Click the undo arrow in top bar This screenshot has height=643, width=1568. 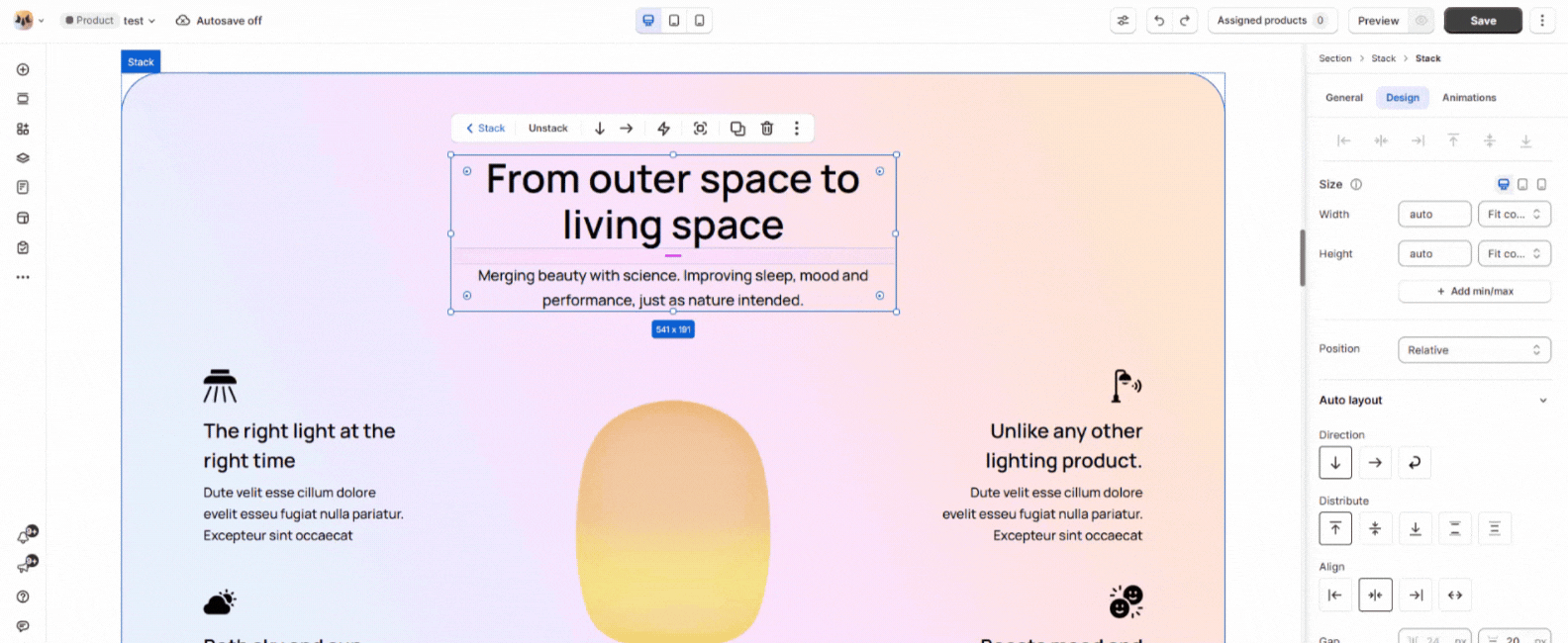(1159, 21)
